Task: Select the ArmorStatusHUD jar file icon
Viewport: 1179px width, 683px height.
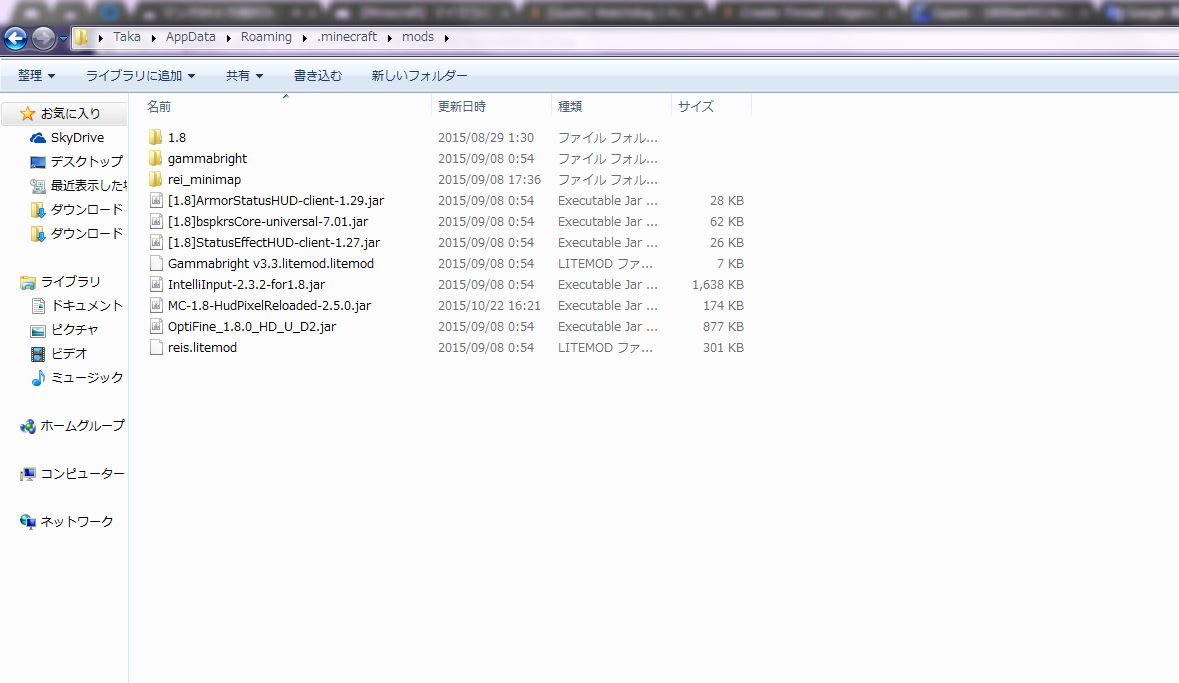Action: (156, 200)
